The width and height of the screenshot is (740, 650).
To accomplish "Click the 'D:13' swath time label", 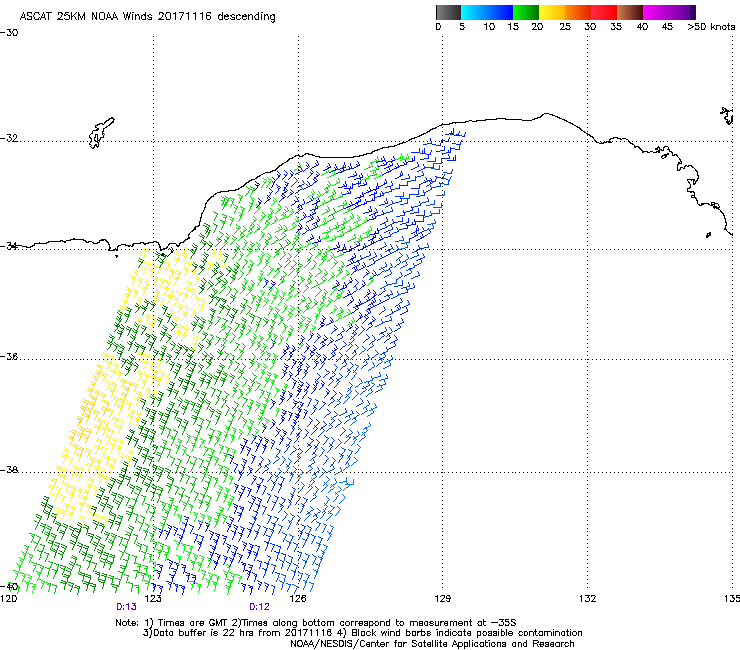I will tap(126, 607).
